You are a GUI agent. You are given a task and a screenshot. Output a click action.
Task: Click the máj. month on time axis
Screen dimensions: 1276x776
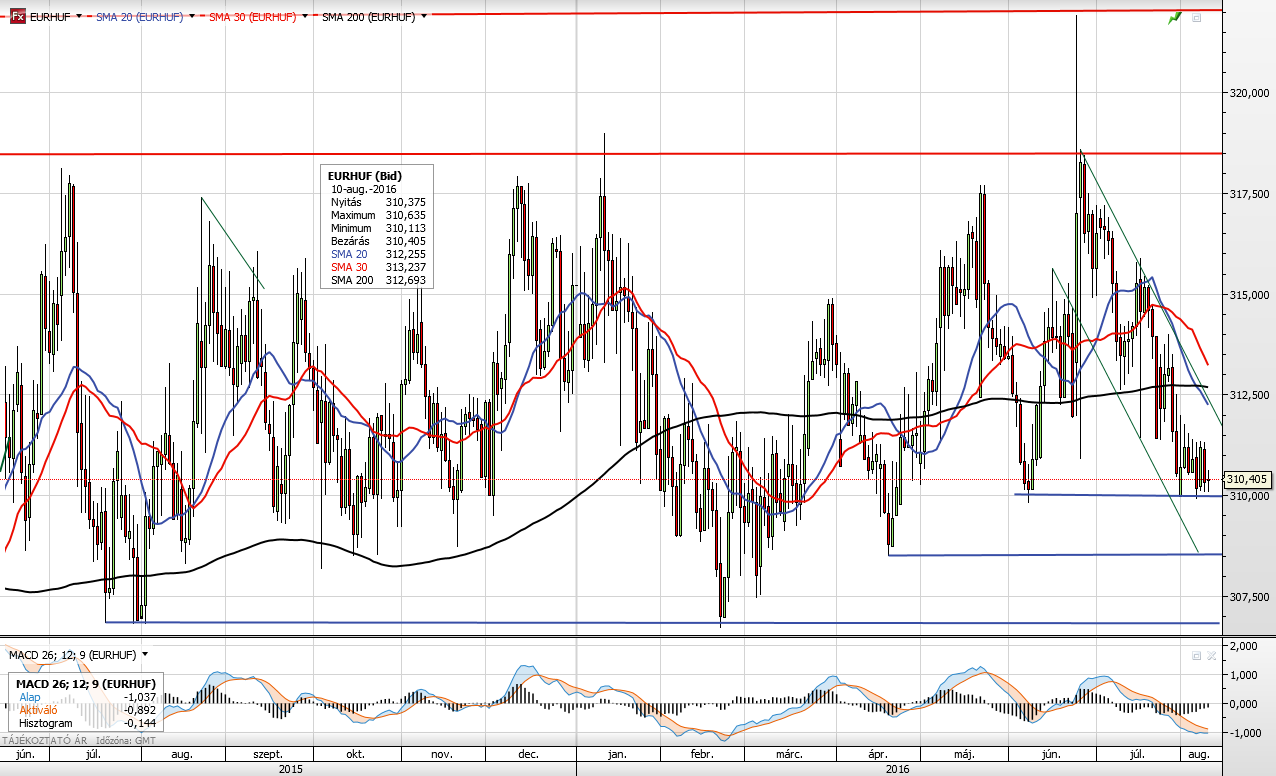(x=964, y=755)
